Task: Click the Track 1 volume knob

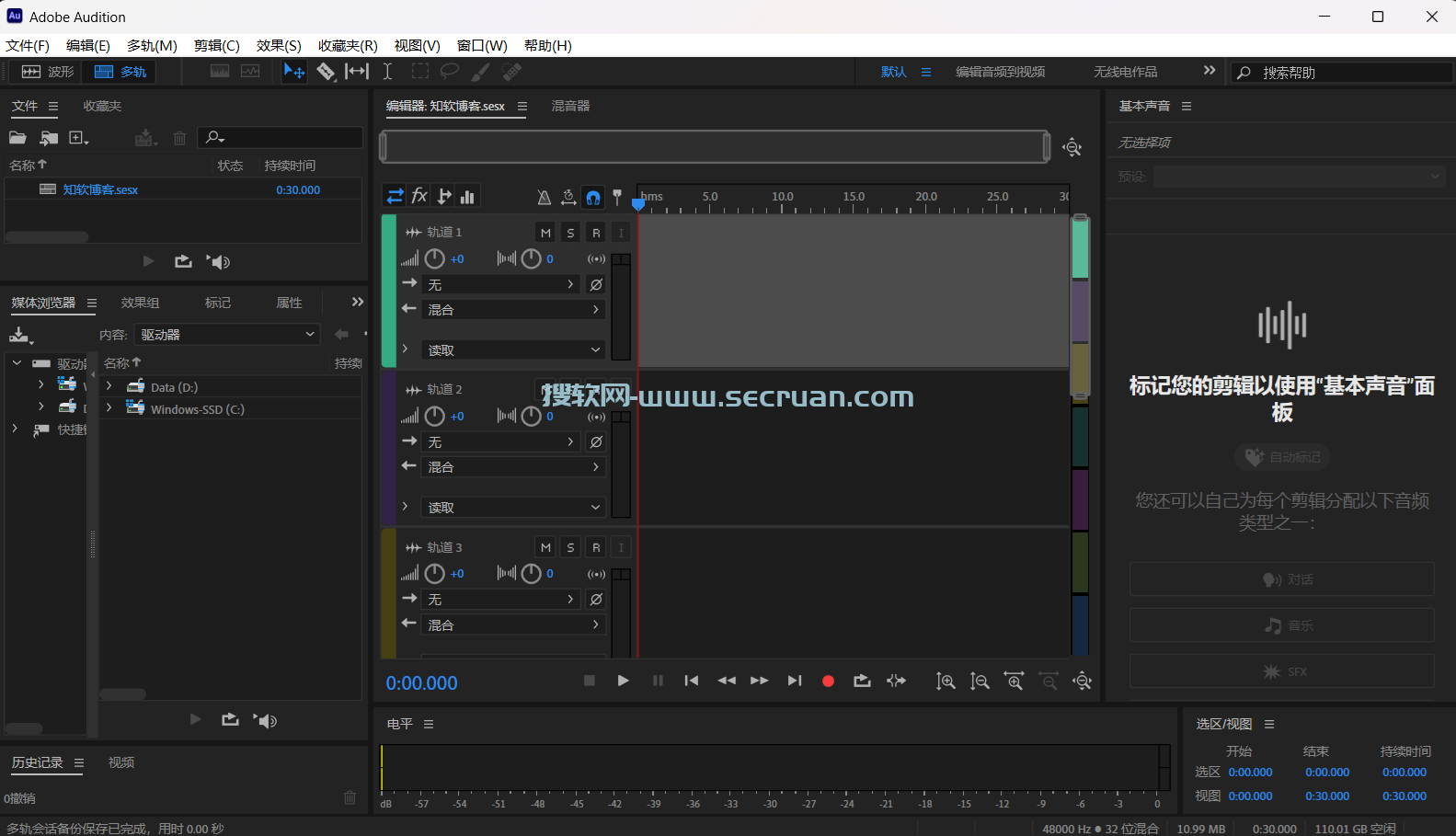Action: point(434,259)
